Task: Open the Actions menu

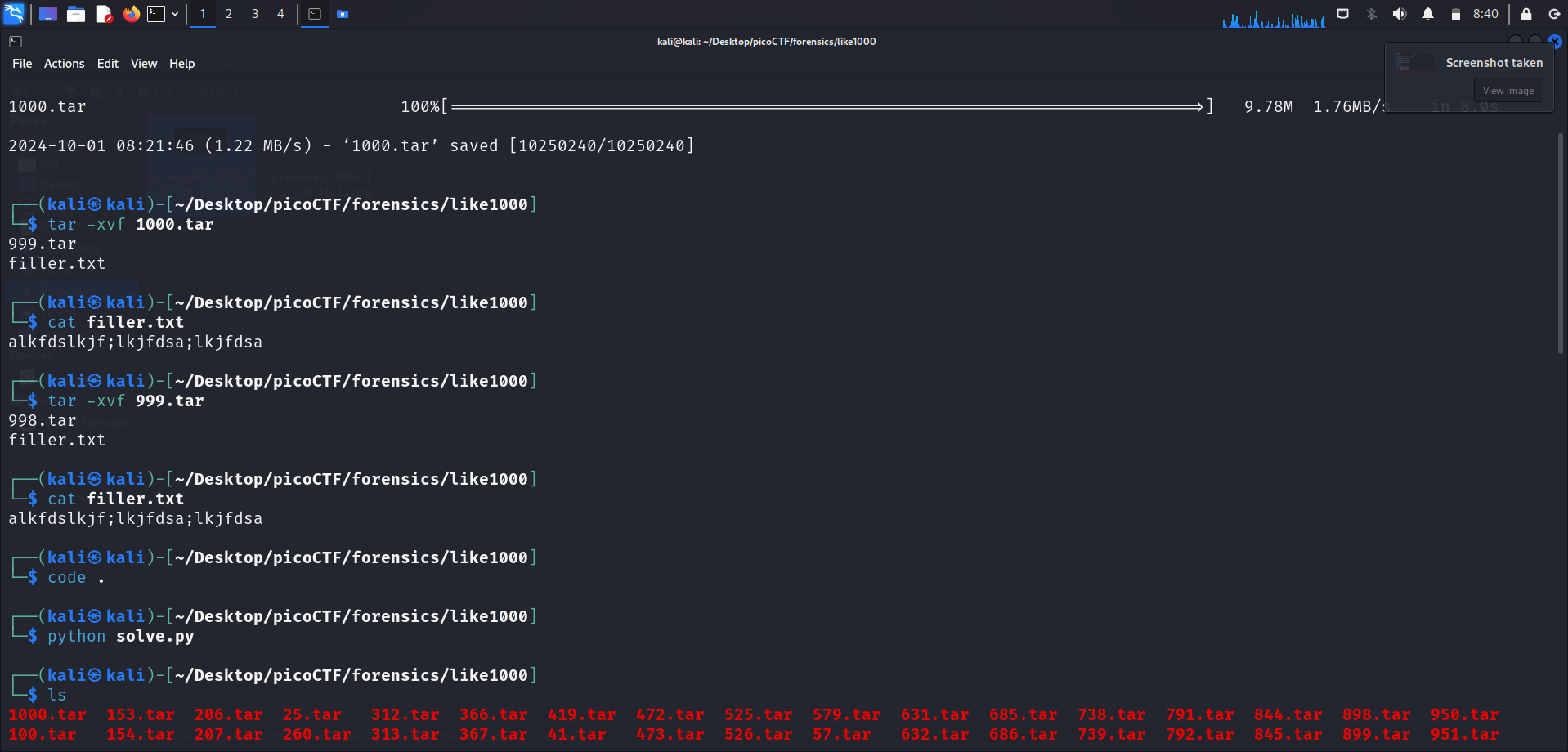Action: tap(64, 64)
